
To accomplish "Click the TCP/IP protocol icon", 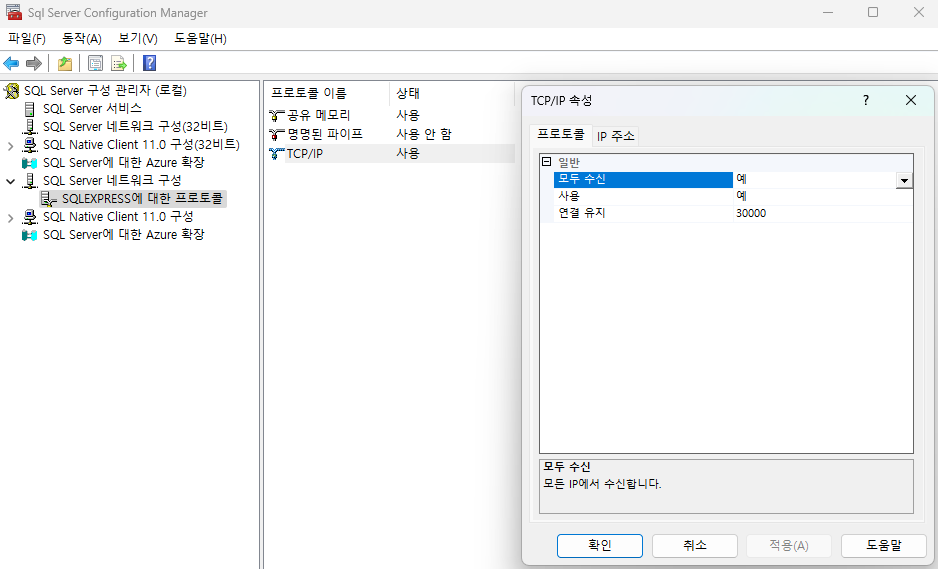I will point(276,154).
